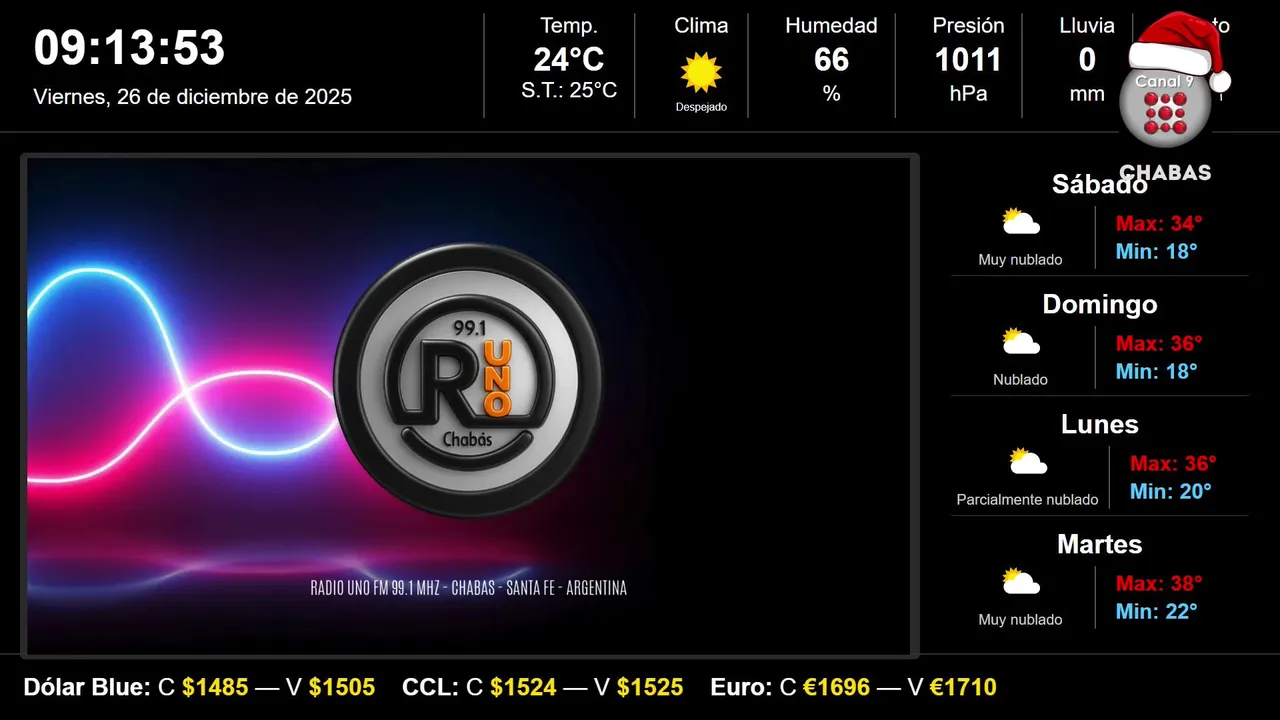The image size is (1280, 720).
Task: Click the Euro label in ticker
Action: click(x=741, y=687)
